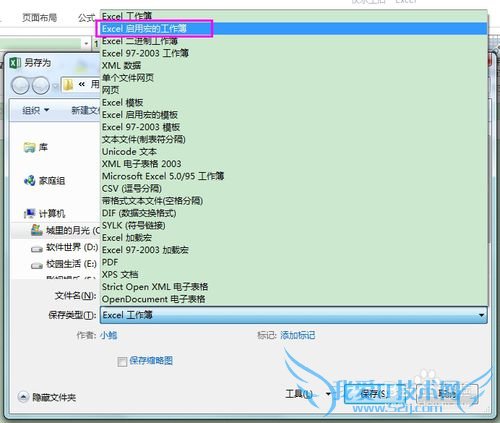Click the folder icon in address bar
The width and height of the screenshot is (500, 423).
pos(68,85)
